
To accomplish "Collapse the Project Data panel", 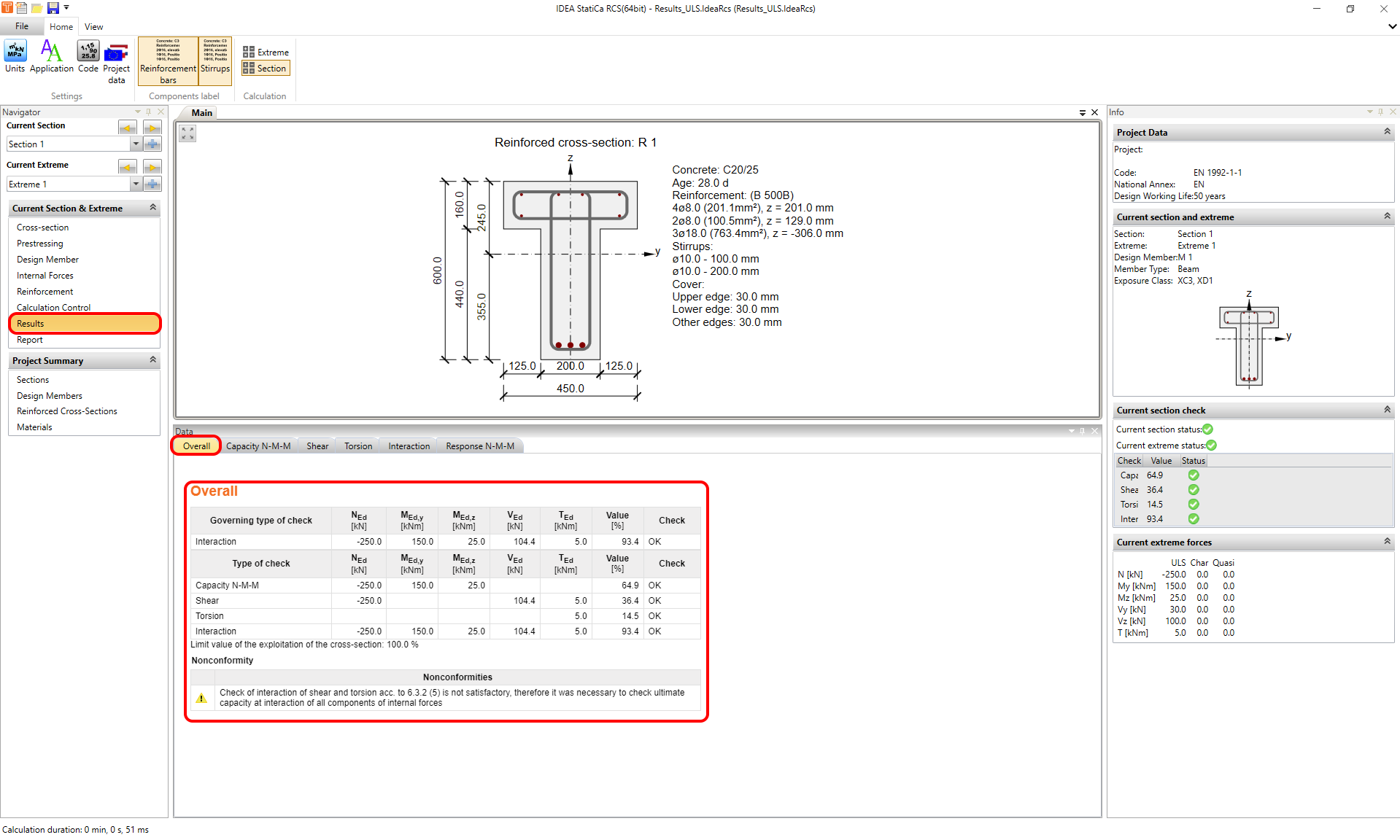I will coord(1387,132).
